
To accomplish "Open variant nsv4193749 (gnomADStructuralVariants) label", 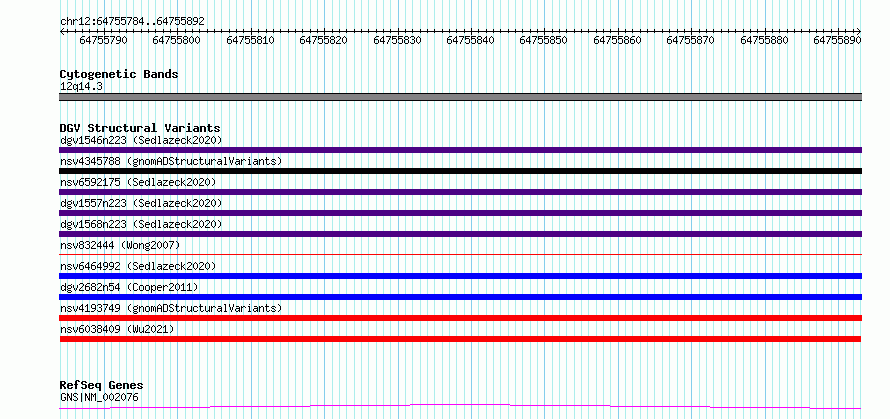I will click(x=171, y=308).
